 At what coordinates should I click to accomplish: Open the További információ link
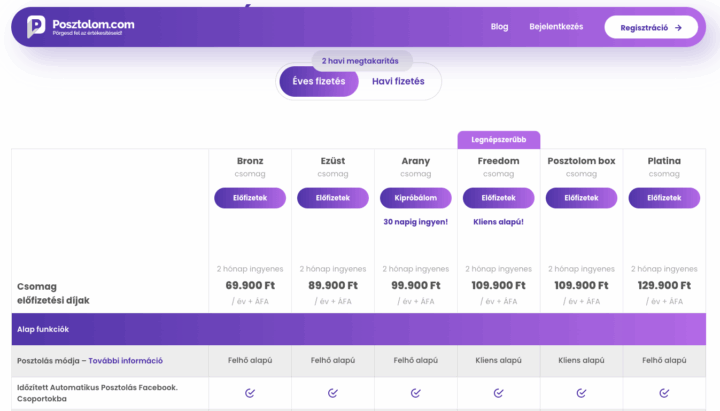125,361
